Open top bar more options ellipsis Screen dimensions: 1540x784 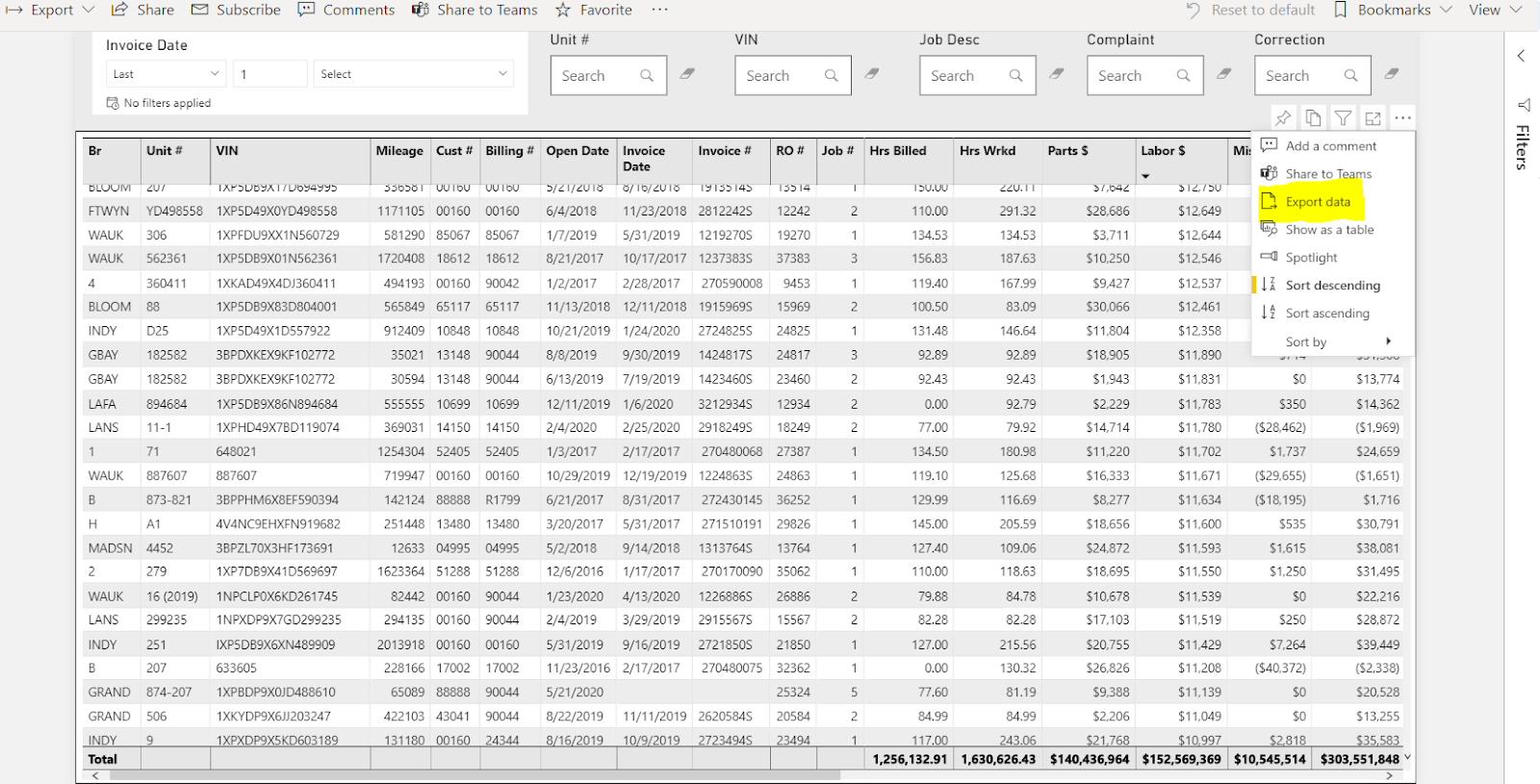pyautogui.click(x=659, y=10)
